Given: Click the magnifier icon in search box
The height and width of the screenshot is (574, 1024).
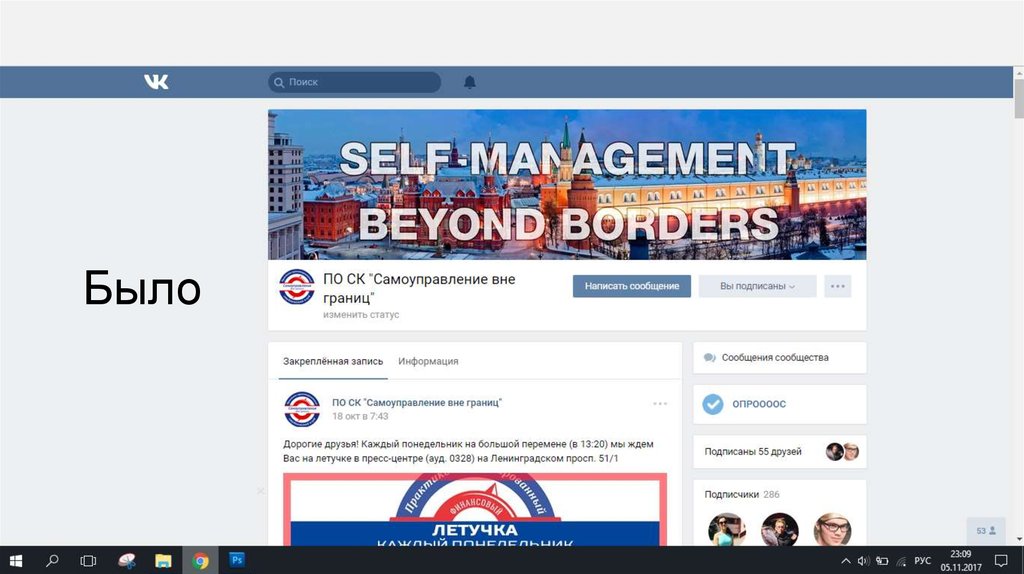Looking at the screenshot, I should 279,82.
